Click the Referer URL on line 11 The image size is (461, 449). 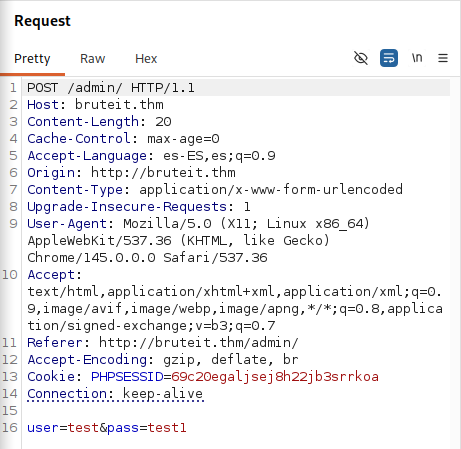(x=199, y=343)
